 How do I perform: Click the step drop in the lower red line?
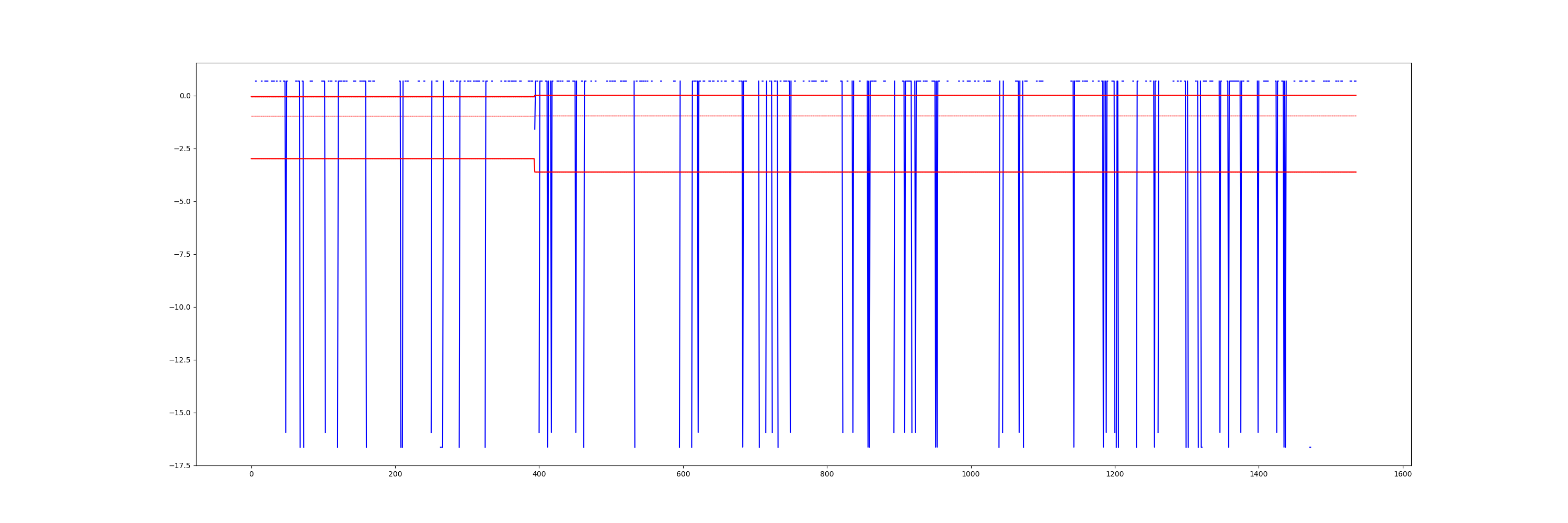tap(535, 166)
